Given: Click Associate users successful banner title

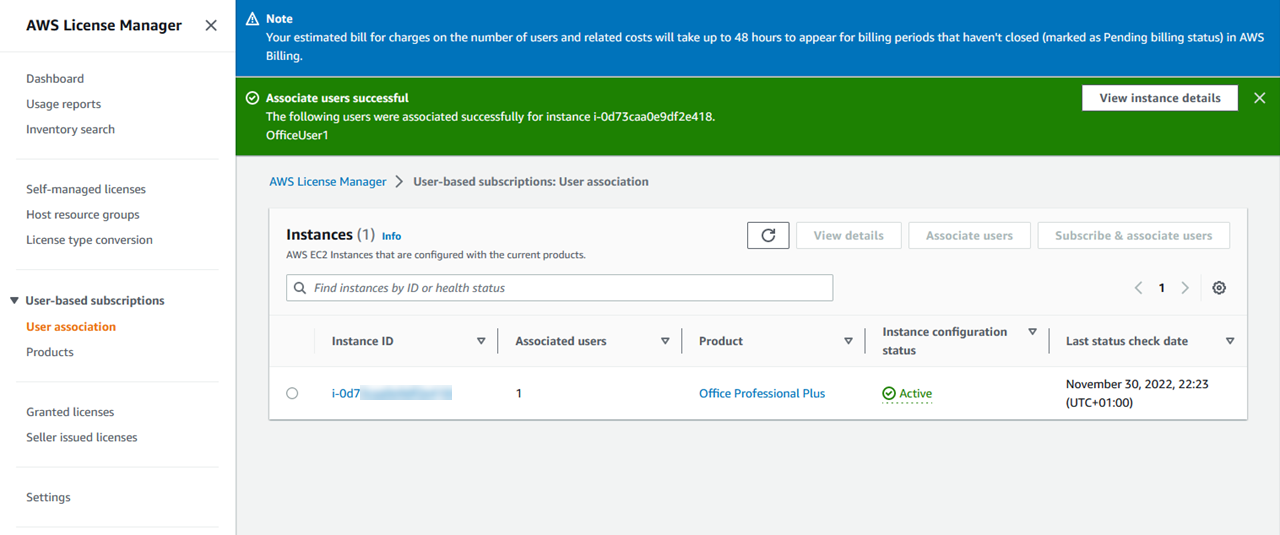Looking at the screenshot, I should coord(337,98).
